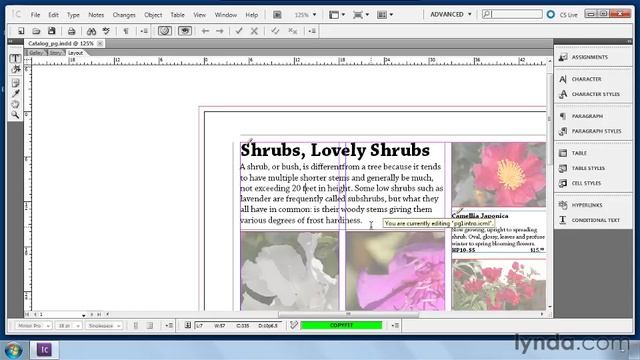Switch to the Galley view tab
Viewport: 640px width, 360px height.
(x=36, y=53)
